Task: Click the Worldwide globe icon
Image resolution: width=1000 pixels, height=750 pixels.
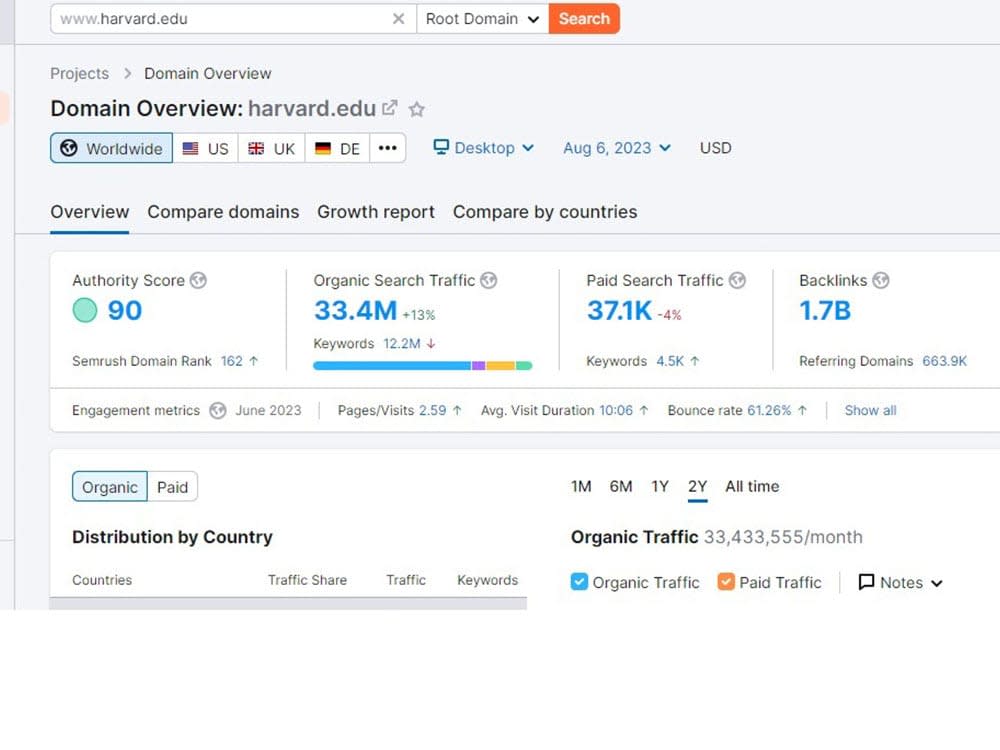Action: click(x=69, y=148)
